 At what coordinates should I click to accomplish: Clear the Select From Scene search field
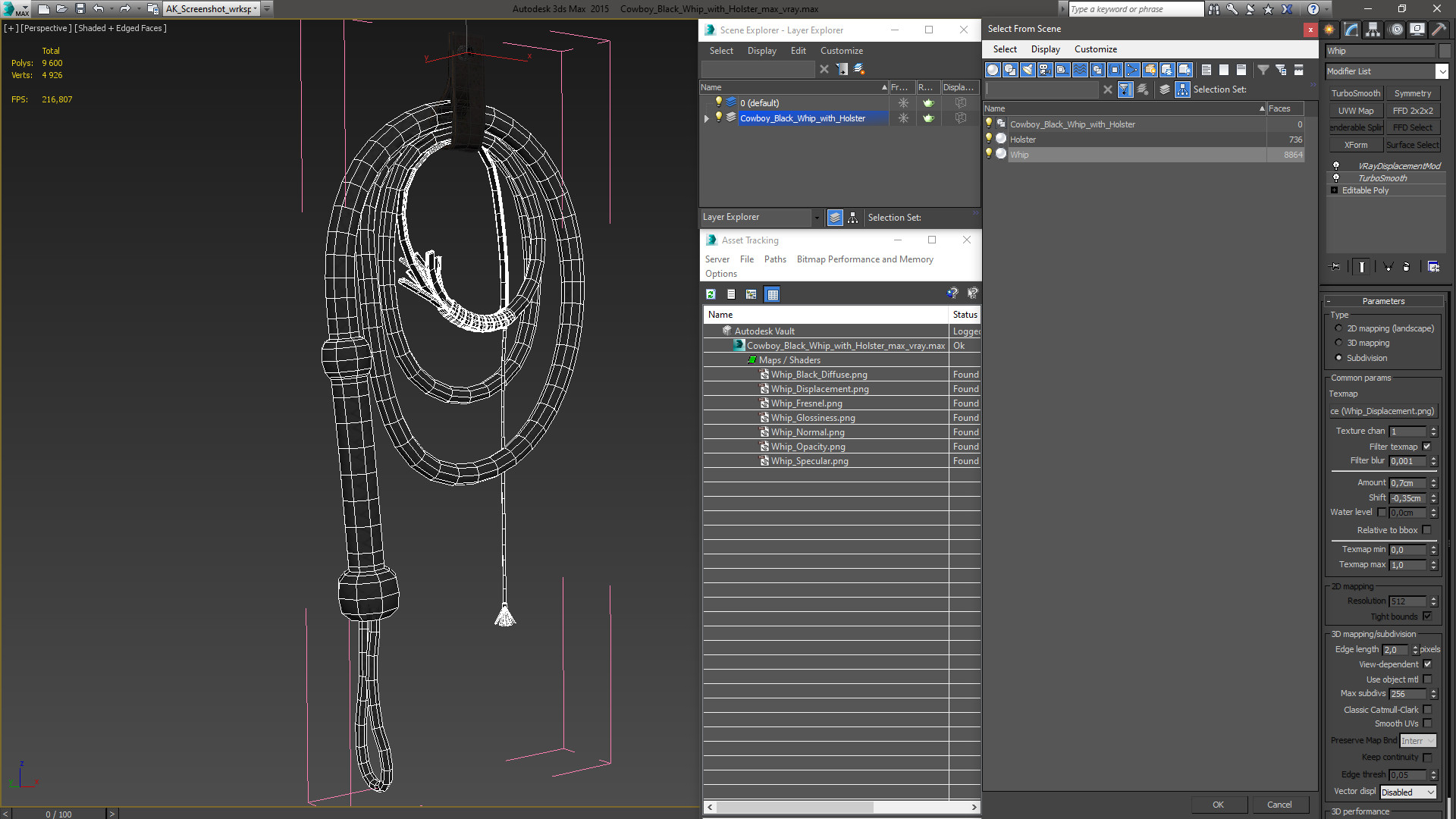tap(1108, 89)
